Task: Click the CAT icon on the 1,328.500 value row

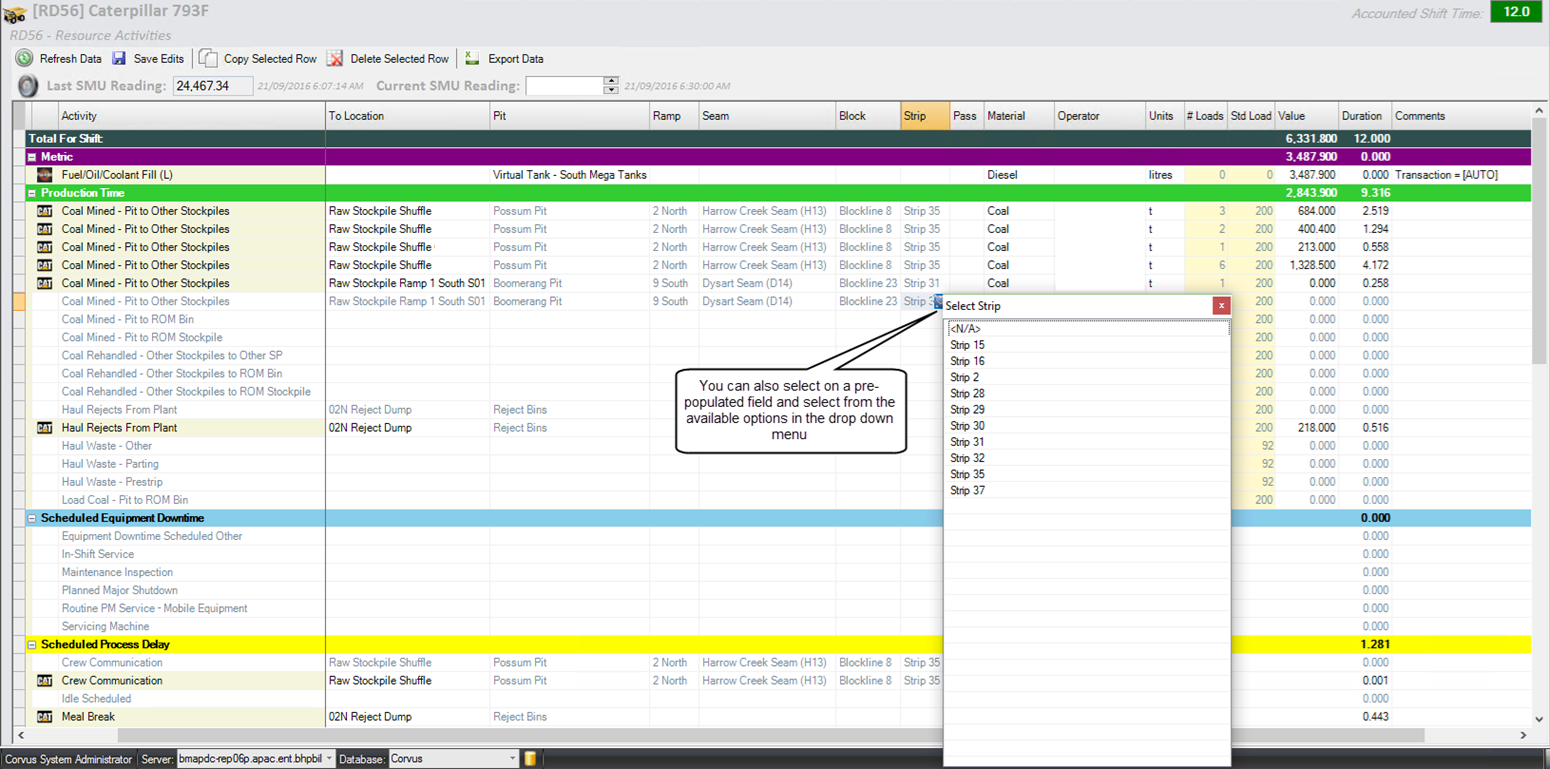Action: point(44,265)
